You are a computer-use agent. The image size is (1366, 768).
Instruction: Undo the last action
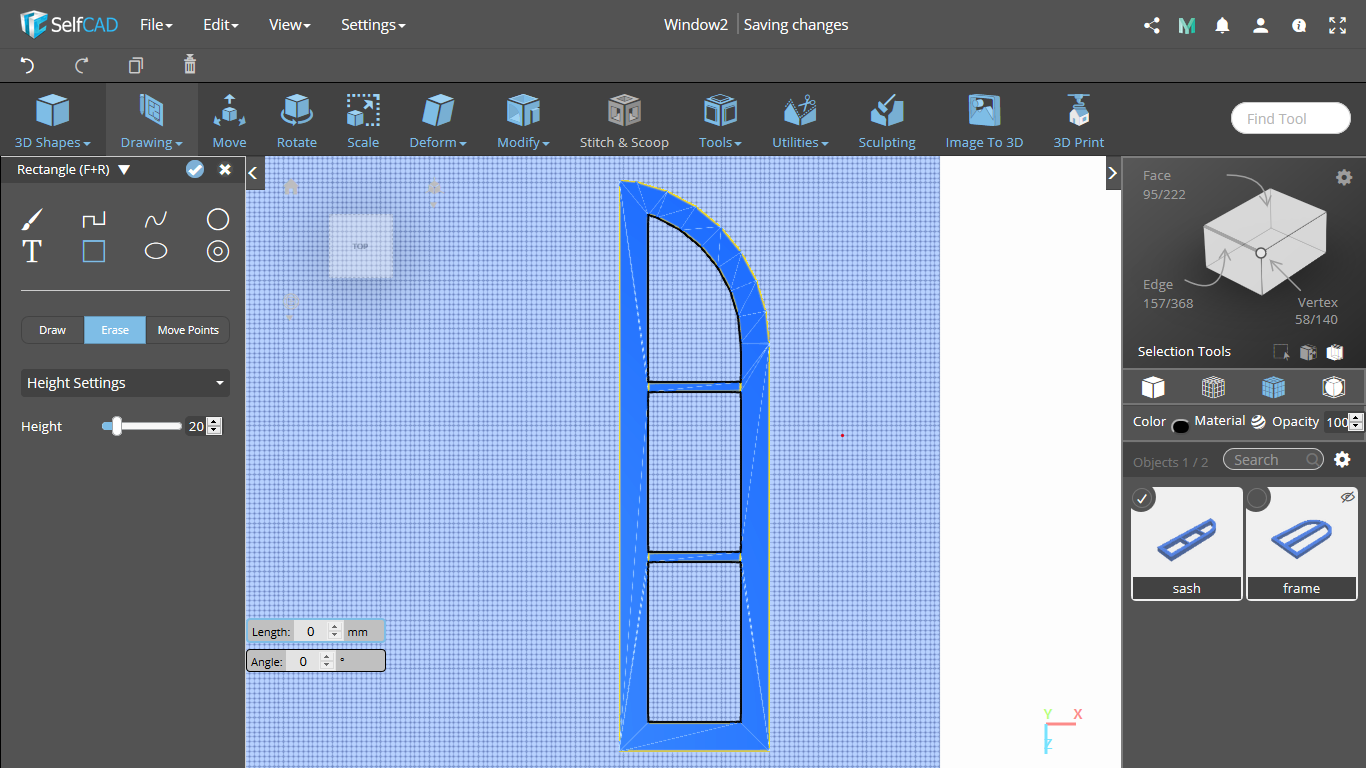click(x=27, y=66)
